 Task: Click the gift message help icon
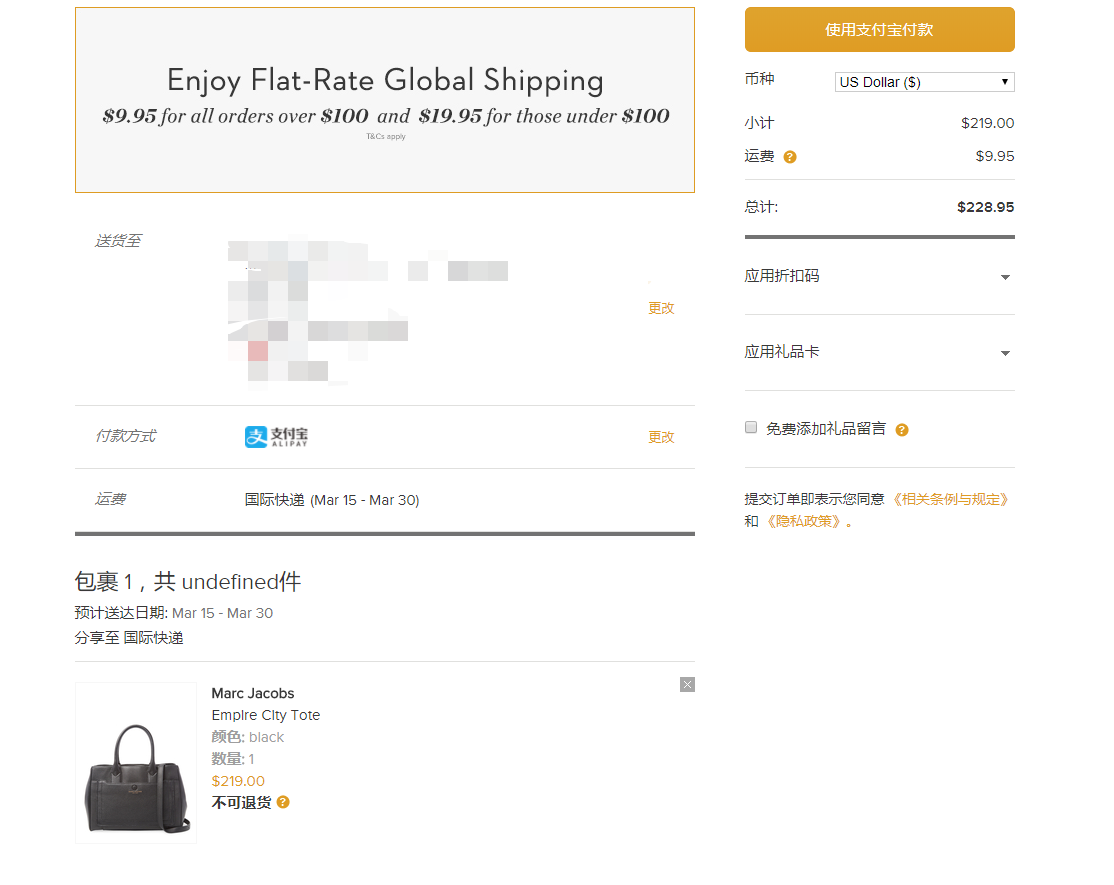point(902,430)
